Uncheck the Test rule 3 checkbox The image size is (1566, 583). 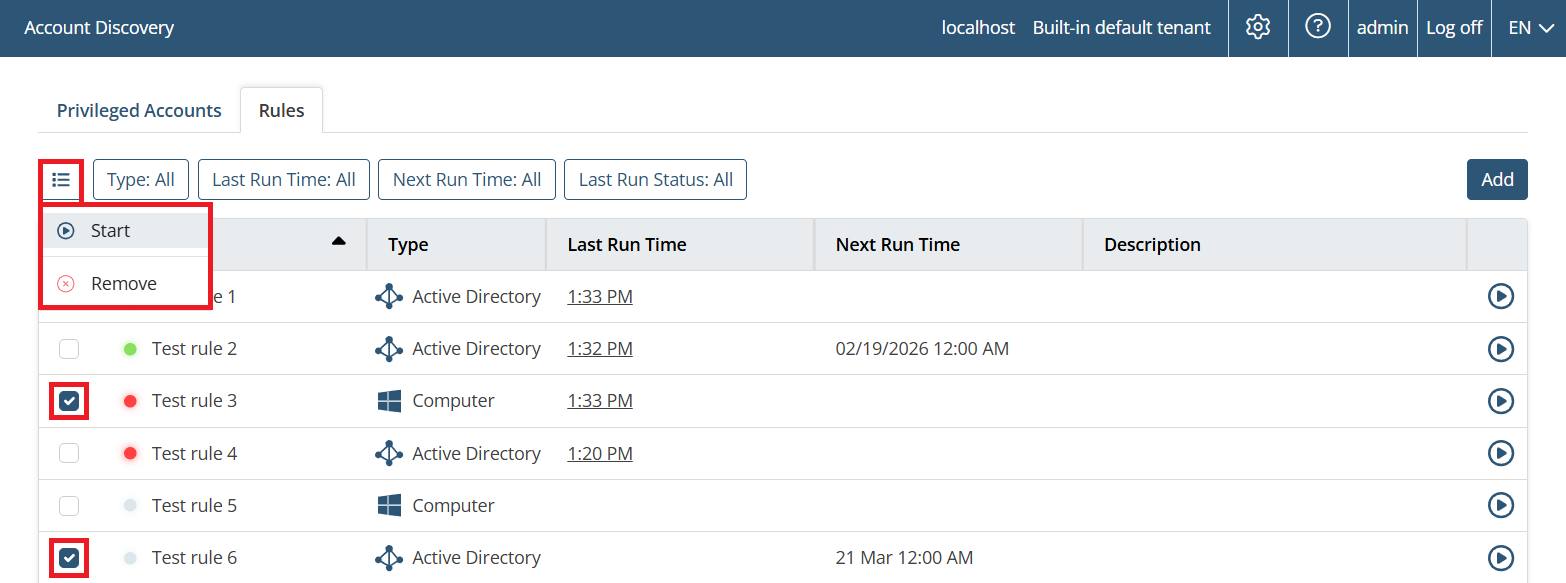coord(69,401)
